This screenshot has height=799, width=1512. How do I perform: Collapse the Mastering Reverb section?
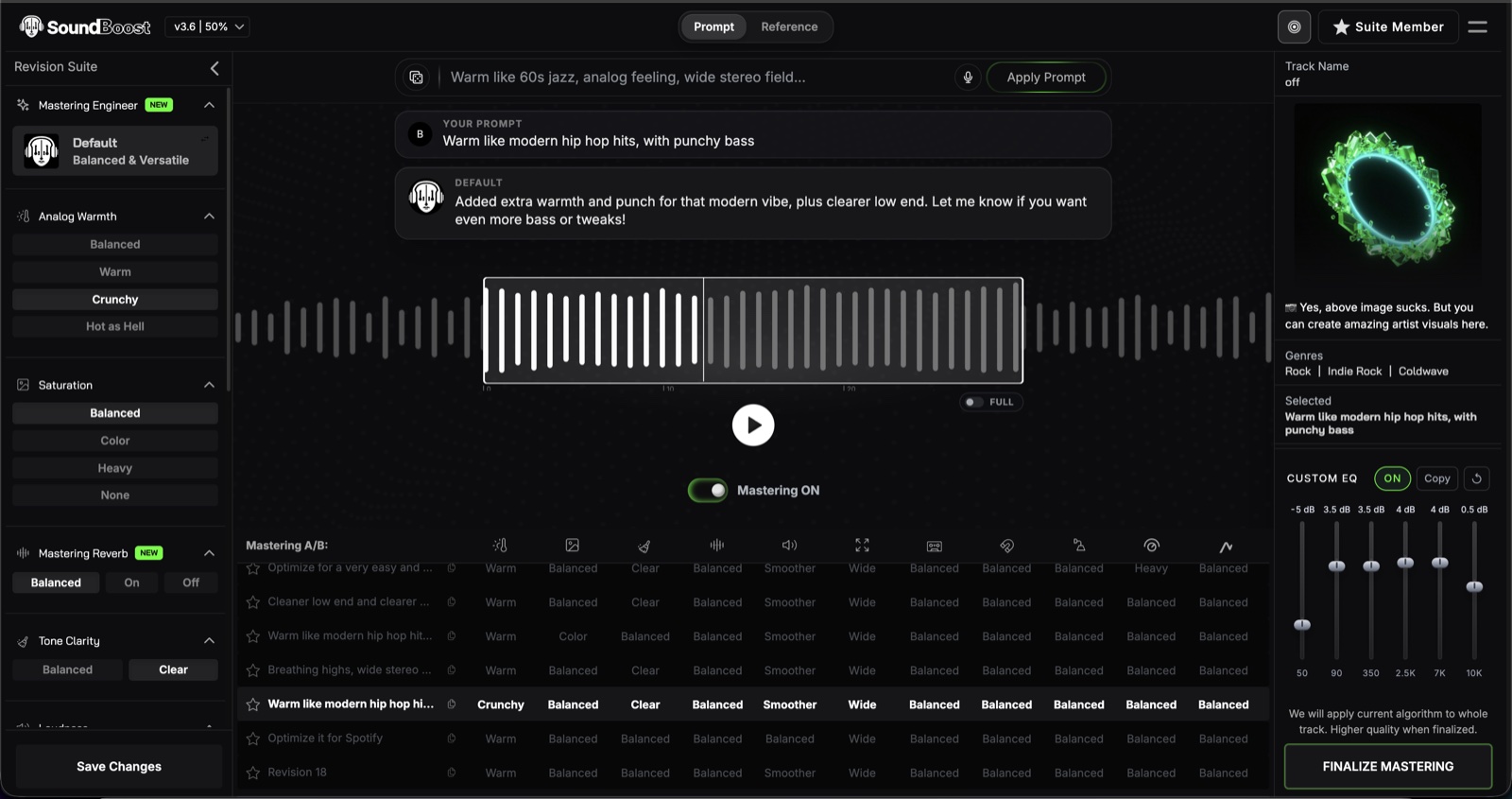[x=209, y=553]
